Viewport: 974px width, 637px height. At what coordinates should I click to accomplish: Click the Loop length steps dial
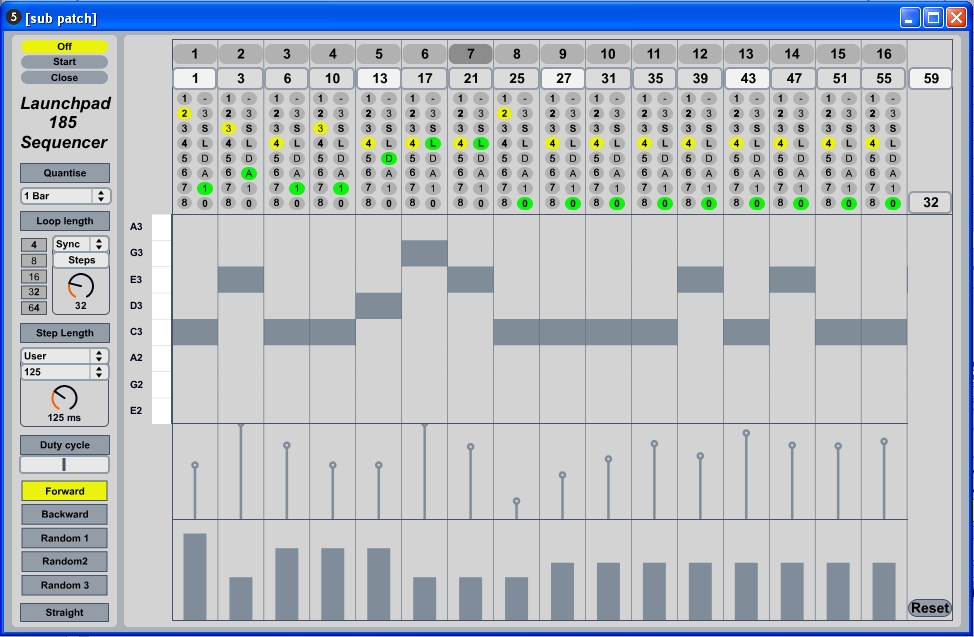pyautogui.click(x=80, y=287)
